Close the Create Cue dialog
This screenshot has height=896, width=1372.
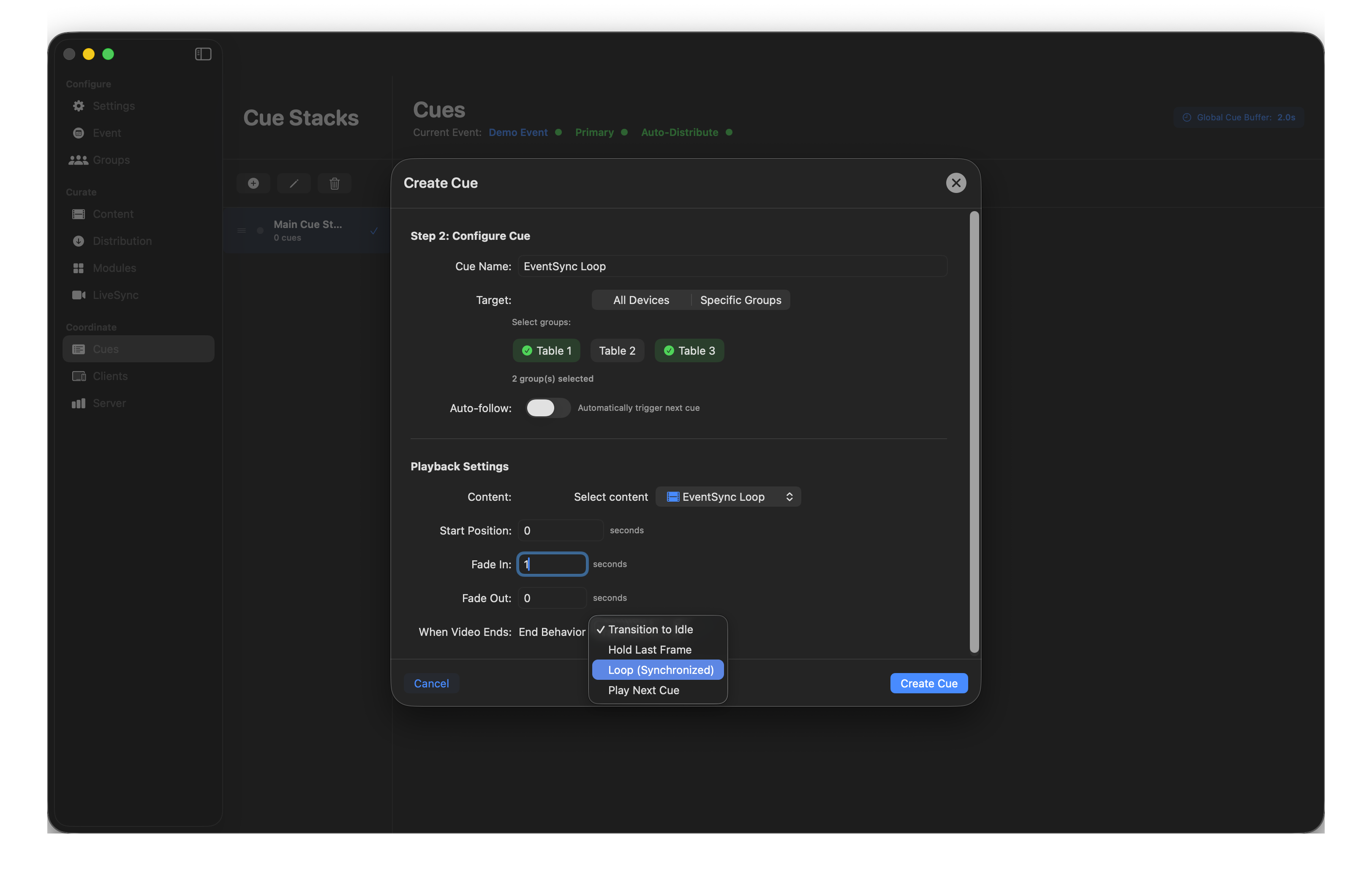956,183
